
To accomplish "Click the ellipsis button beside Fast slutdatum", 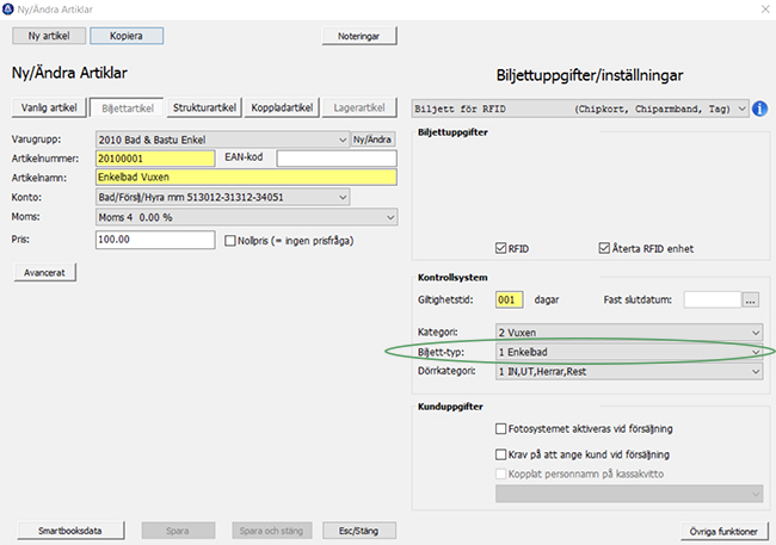I will coord(750,299).
